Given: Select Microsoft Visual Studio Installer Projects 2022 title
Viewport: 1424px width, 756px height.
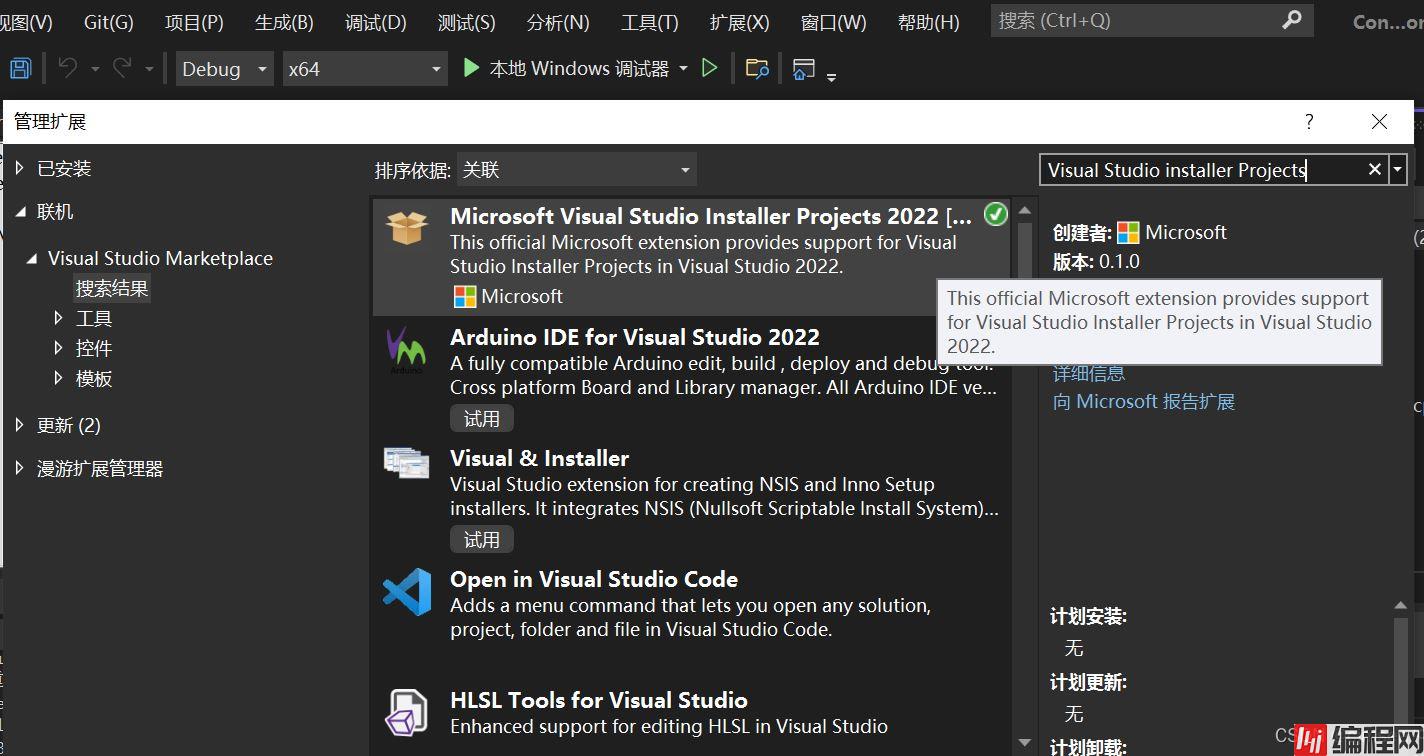Looking at the screenshot, I should pos(710,216).
